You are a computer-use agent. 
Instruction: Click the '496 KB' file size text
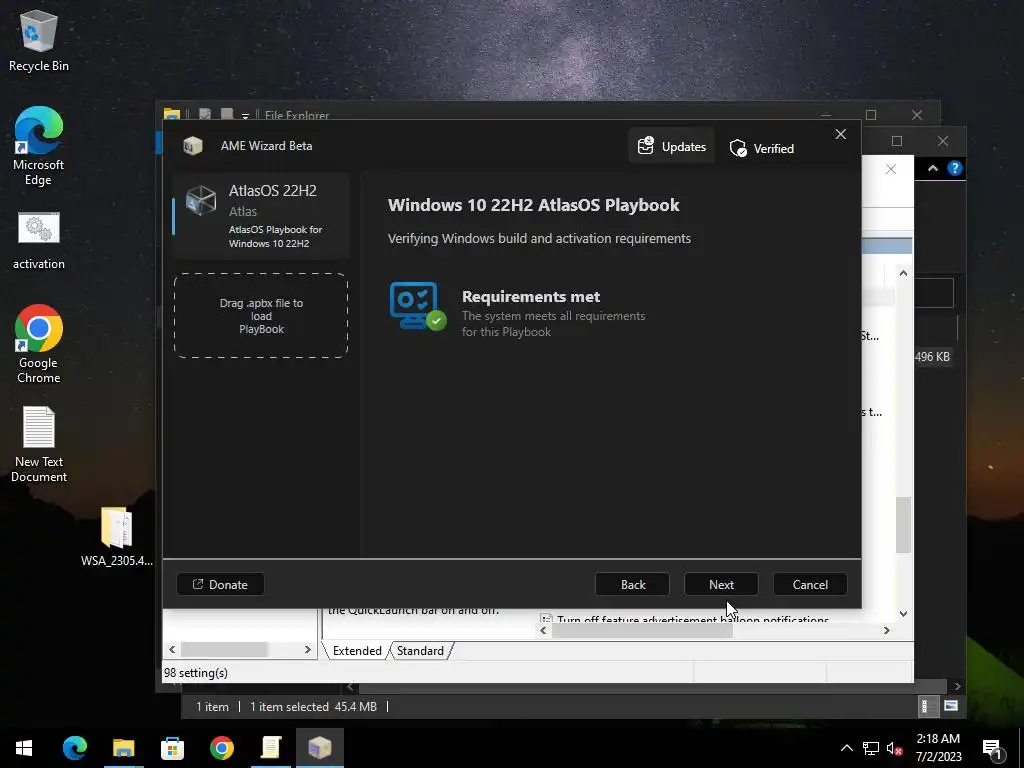pos(932,357)
